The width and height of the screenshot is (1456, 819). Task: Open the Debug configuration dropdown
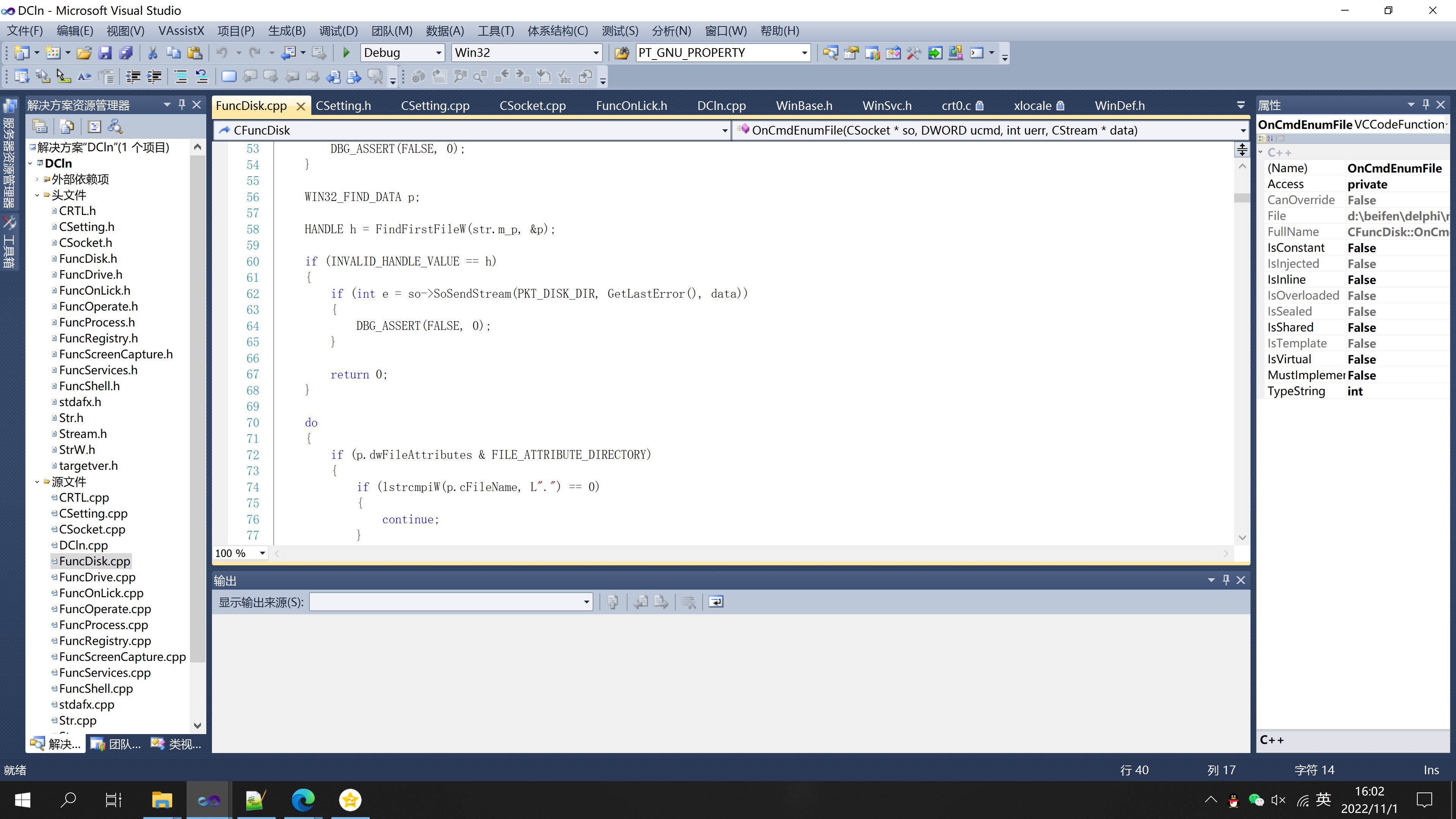tap(438, 53)
